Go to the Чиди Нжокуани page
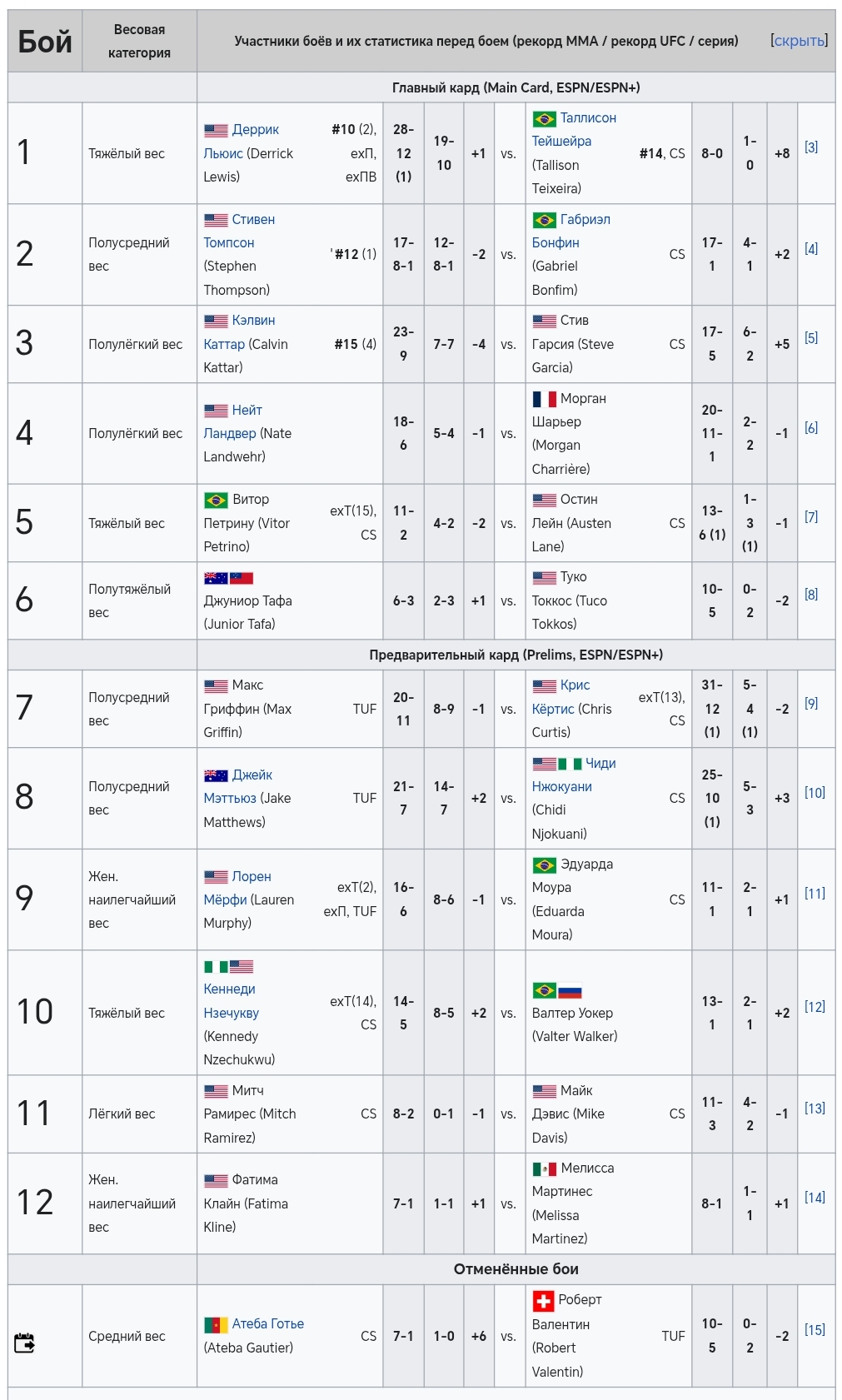842x1400 pixels. coord(600,764)
